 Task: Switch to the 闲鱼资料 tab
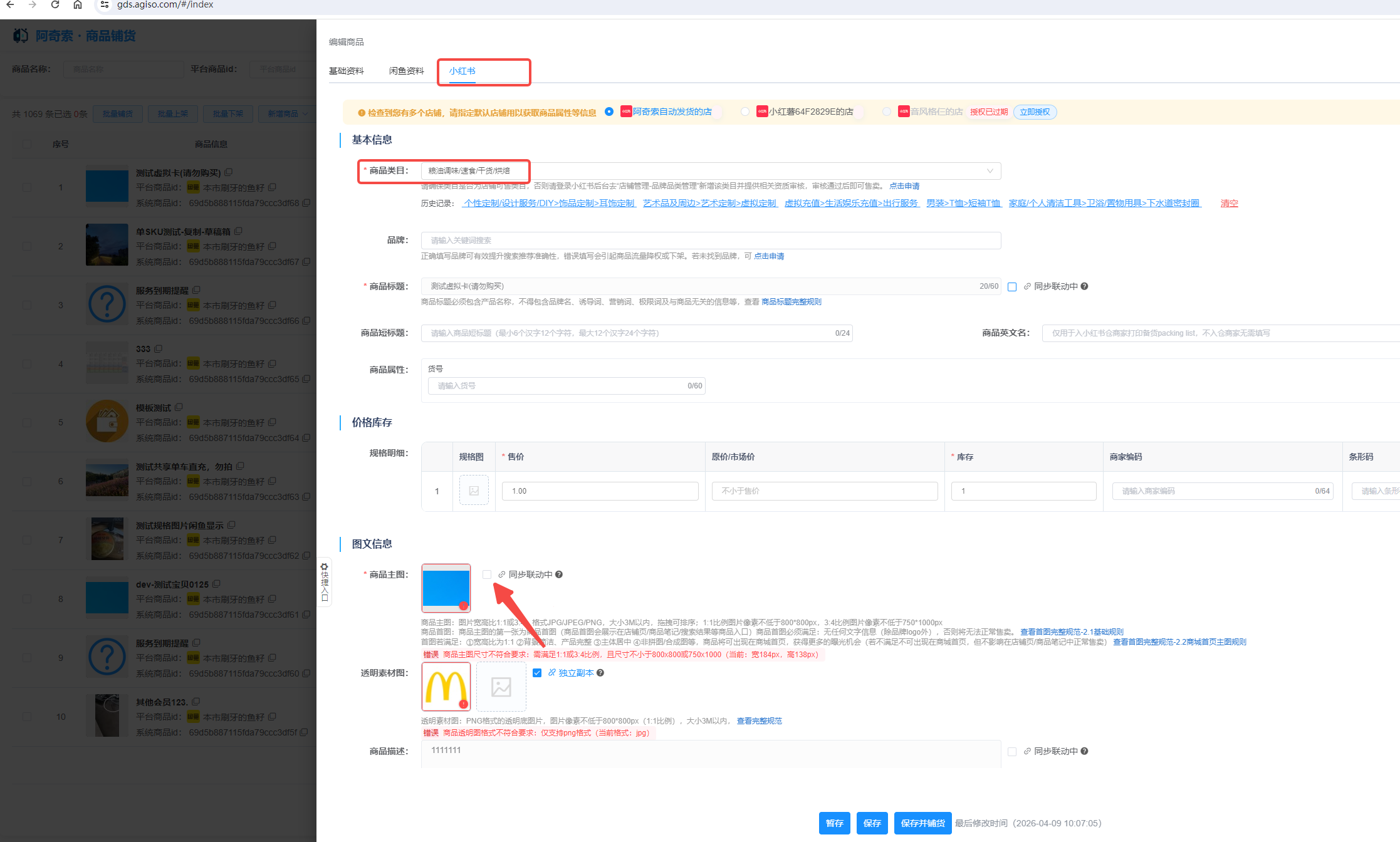click(x=406, y=71)
